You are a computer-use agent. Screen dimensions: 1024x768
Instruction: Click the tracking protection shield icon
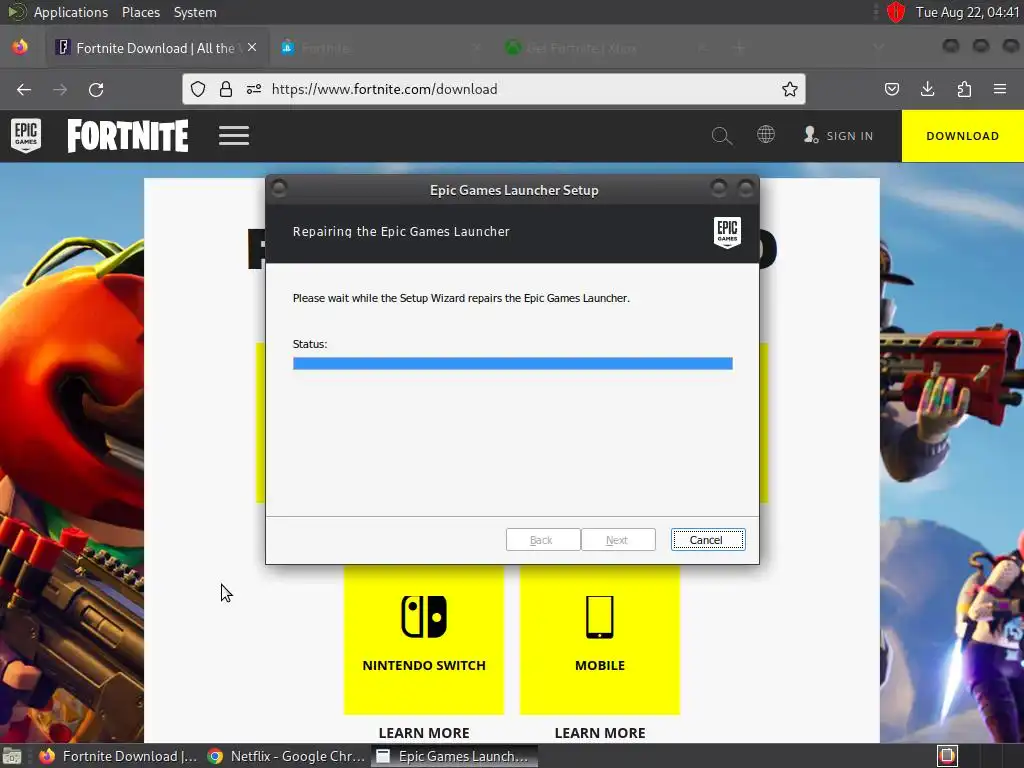click(x=198, y=89)
